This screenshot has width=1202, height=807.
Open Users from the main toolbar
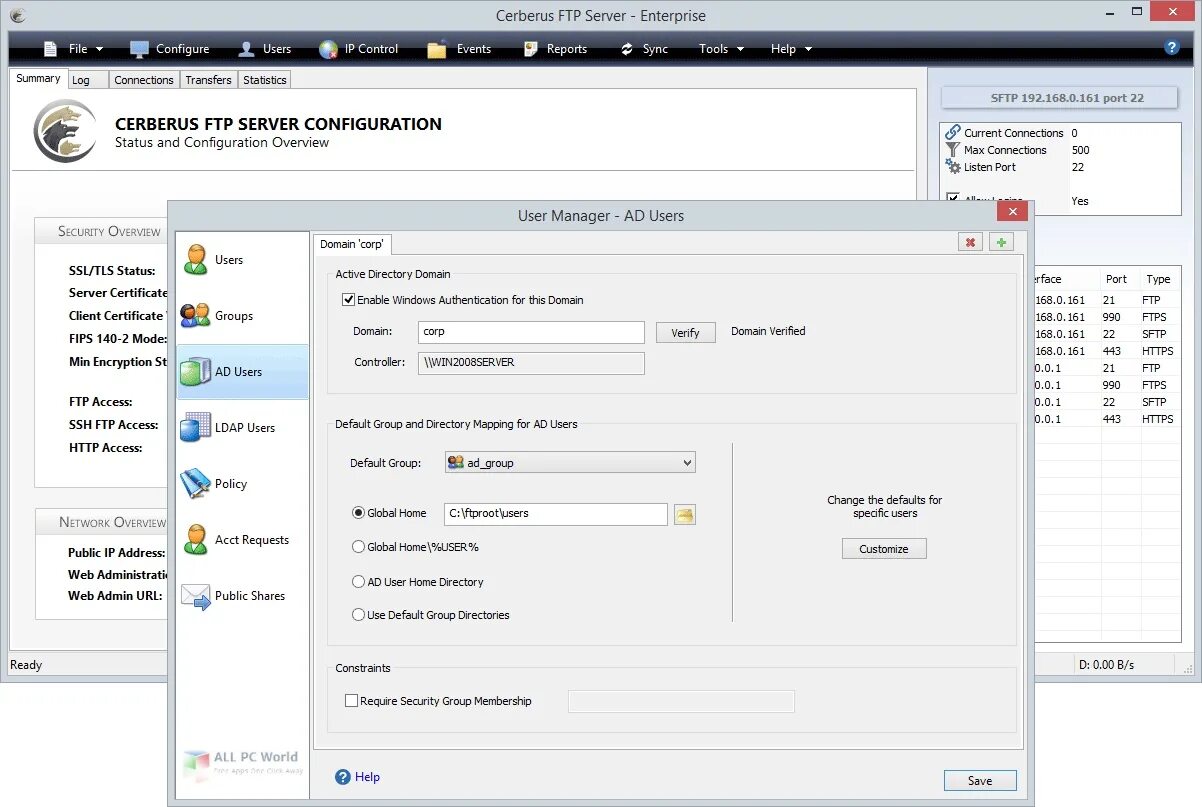[265, 49]
